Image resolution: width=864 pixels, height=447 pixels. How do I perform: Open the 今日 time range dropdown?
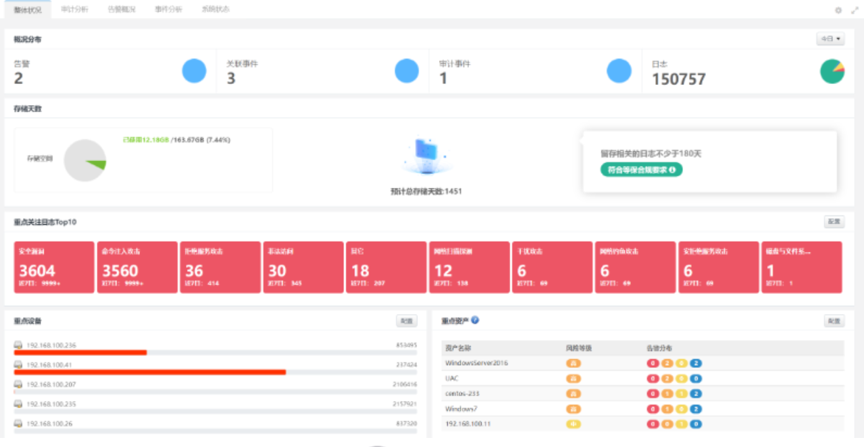click(x=831, y=39)
